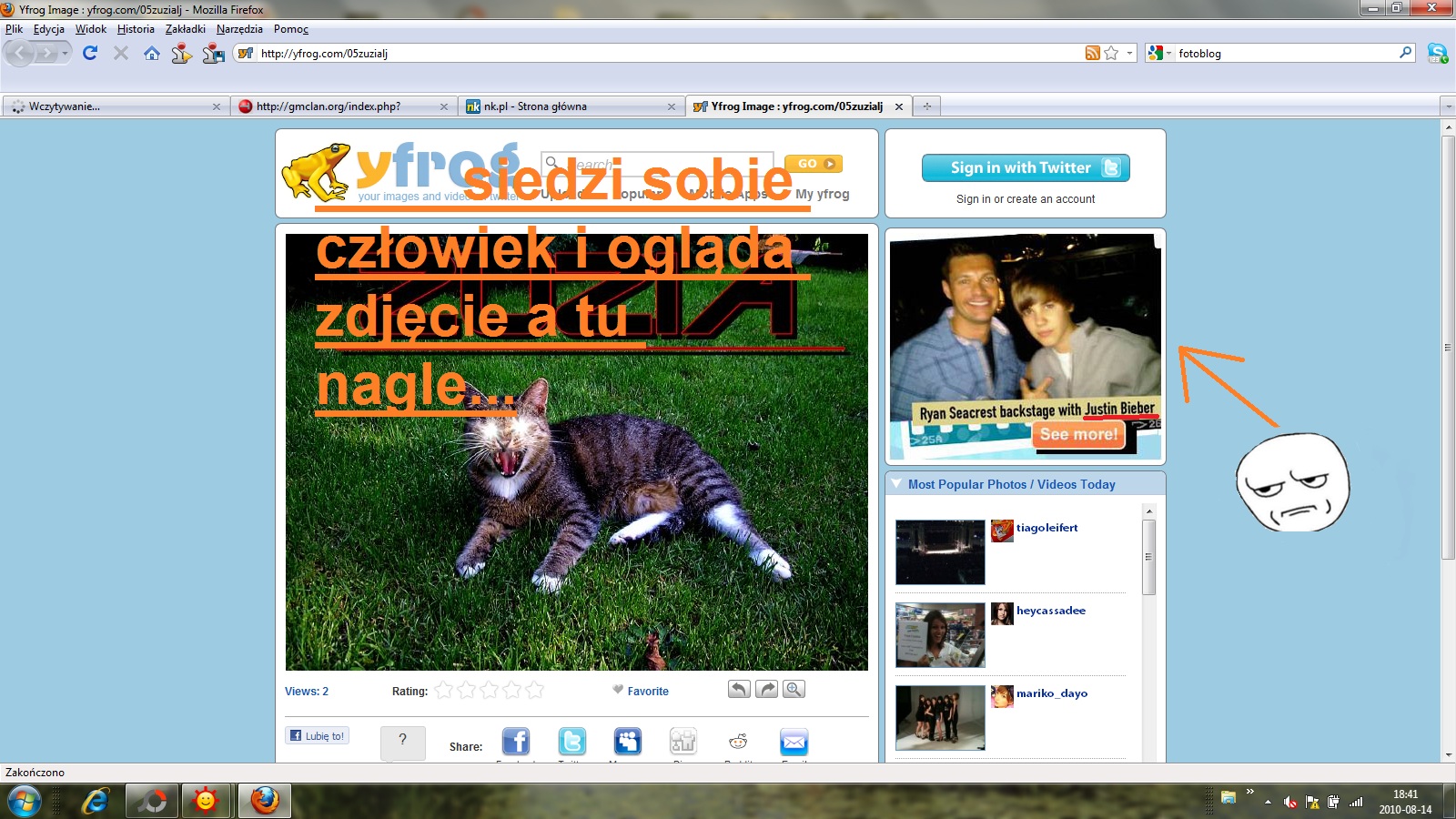Bookmark page with the star icon
The height and width of the screenshot is (819, 1456).
click(x=1111, y=54)
